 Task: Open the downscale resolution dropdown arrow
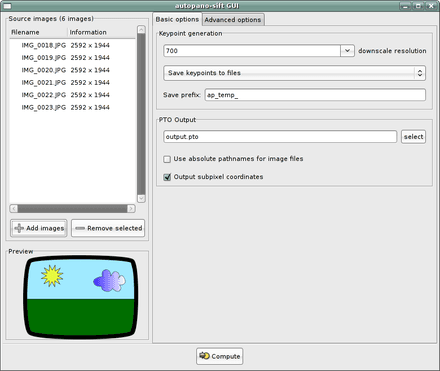click(347, 51)
